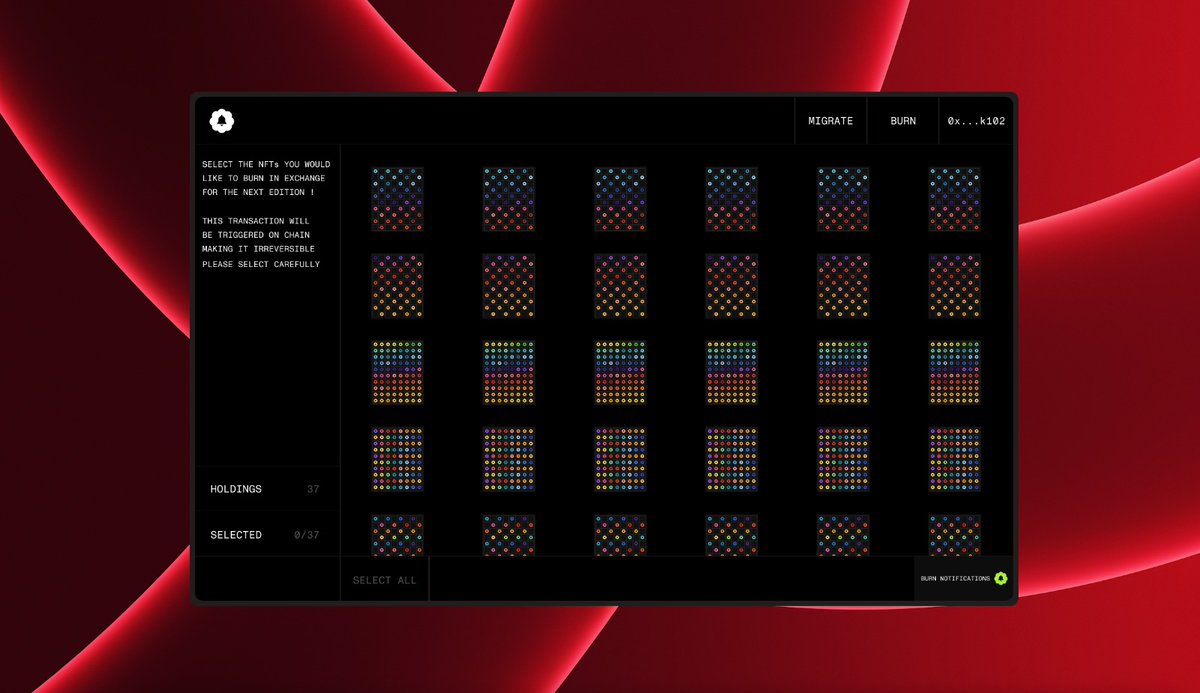
Task: Select the fifth NFT in the fourth row
Action: pos(843,460)
